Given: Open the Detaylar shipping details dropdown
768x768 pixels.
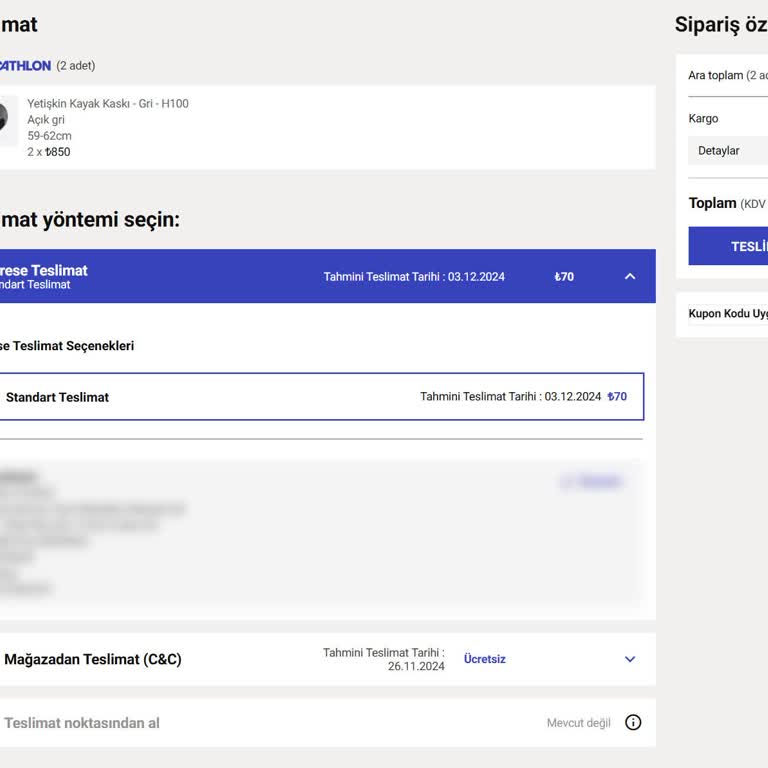Looking at the screenshot, I should 727,151.
